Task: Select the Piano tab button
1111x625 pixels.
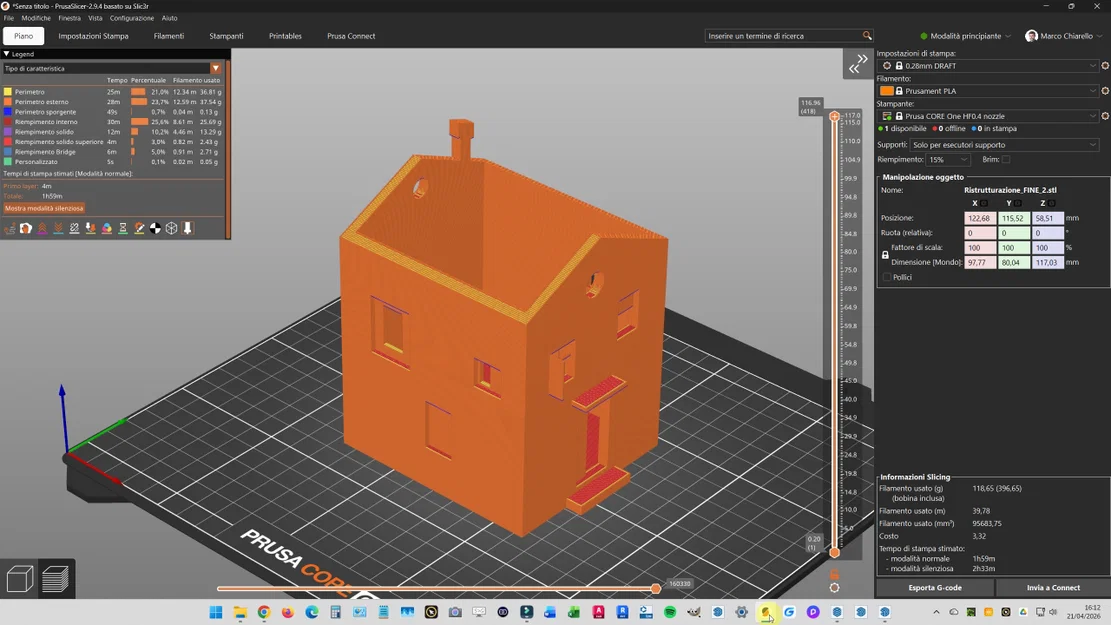Action: [23, 35]
